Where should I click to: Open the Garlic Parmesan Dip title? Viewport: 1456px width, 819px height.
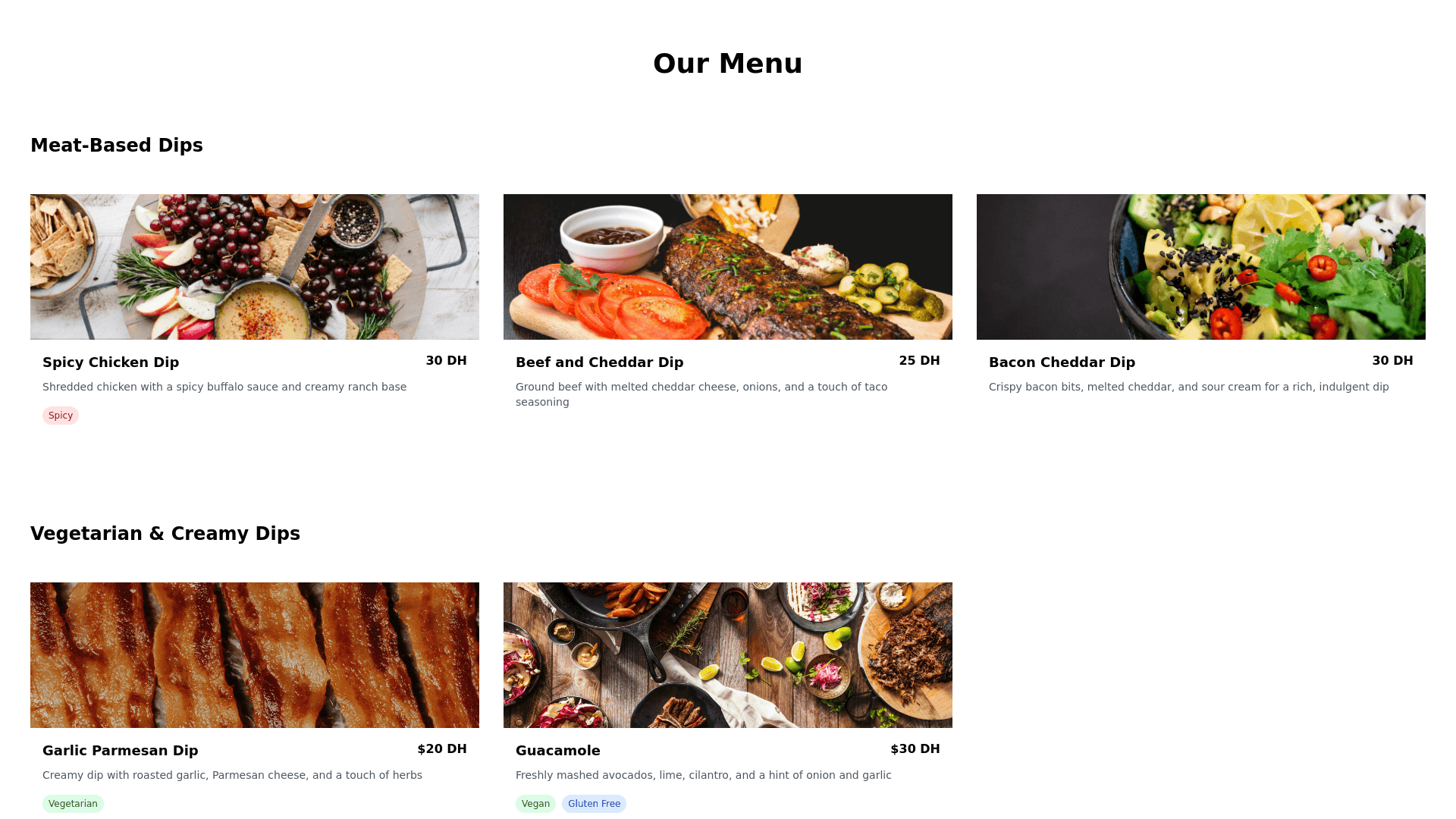[121, 751]
